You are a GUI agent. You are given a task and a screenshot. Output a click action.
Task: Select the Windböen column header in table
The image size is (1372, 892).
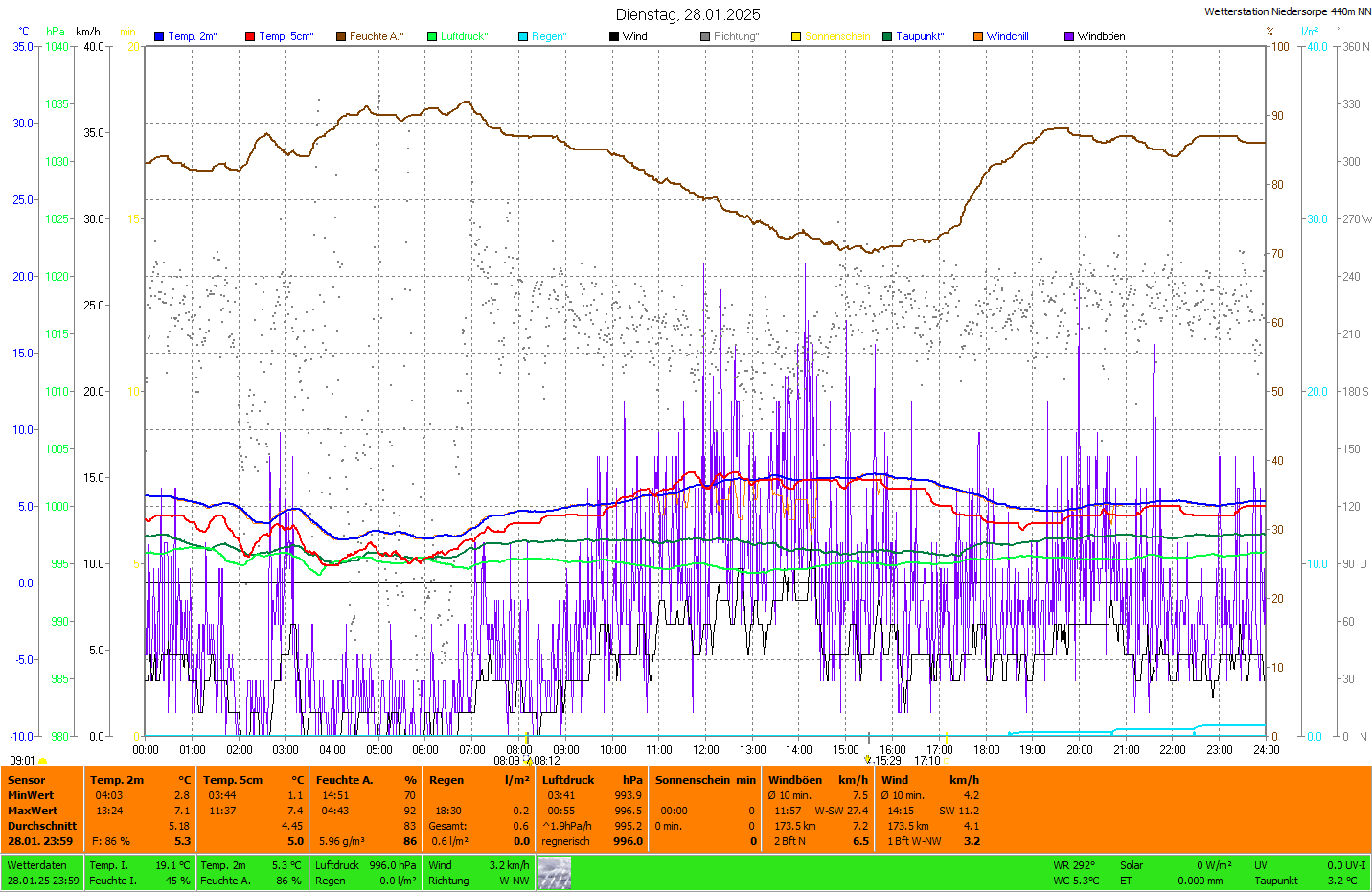coord(795,780)
